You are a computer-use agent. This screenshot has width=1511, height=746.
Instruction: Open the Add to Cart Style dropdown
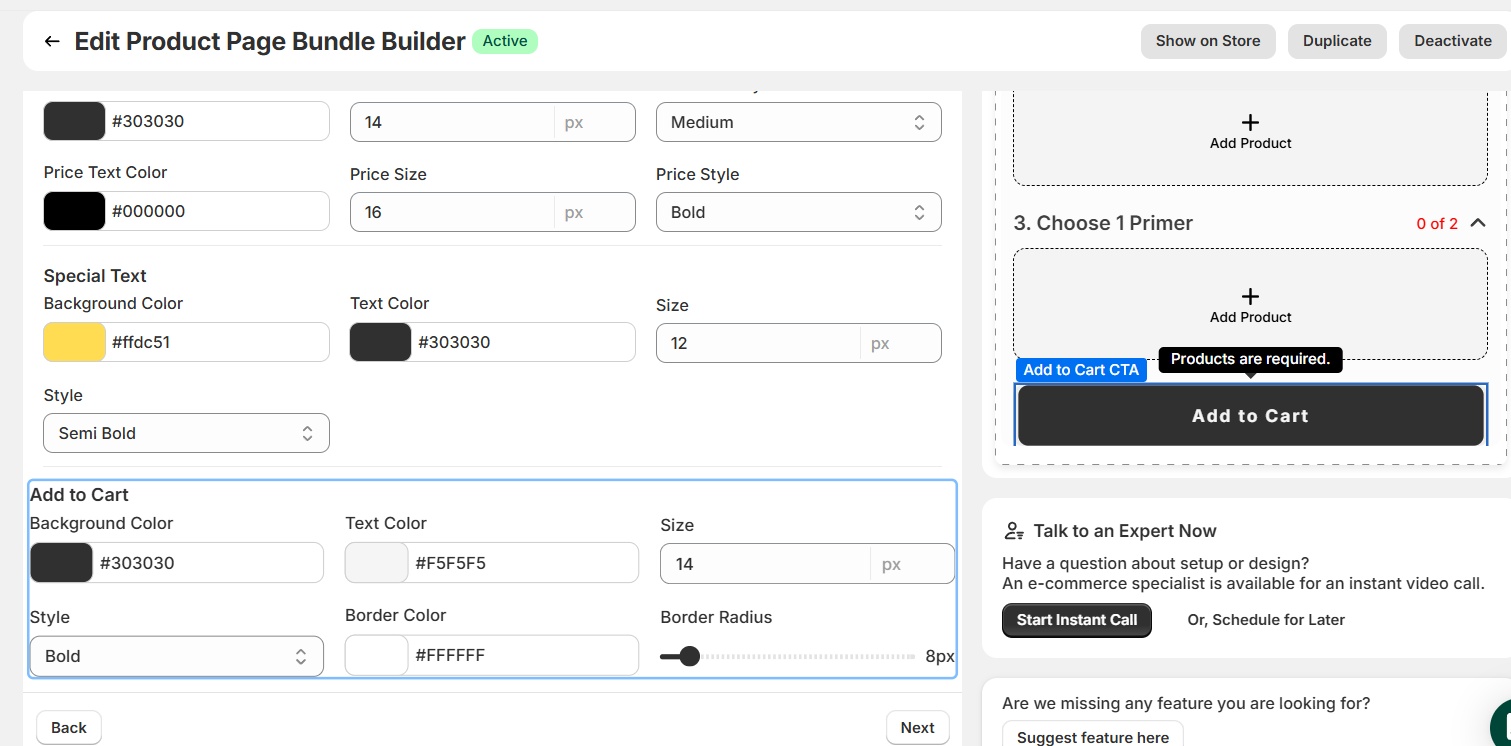(x=176, y=656)
